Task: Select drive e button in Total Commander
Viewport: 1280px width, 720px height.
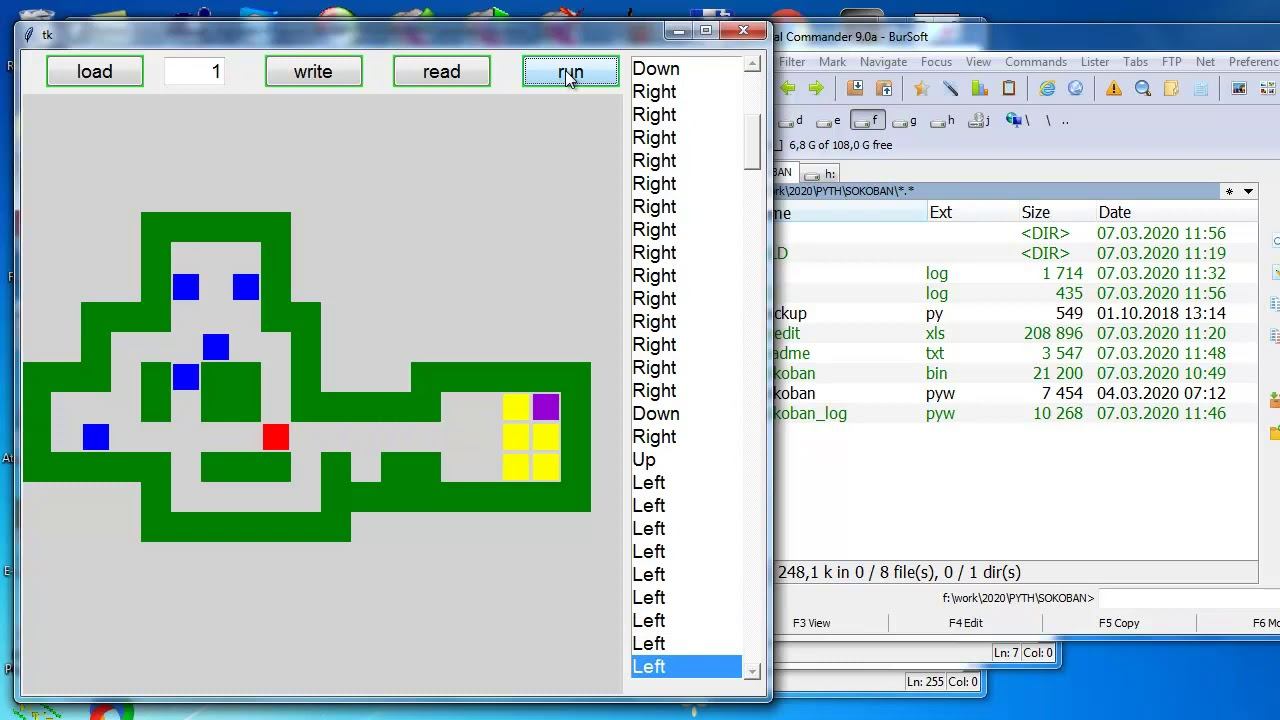Action: click(x=829, y=121)
